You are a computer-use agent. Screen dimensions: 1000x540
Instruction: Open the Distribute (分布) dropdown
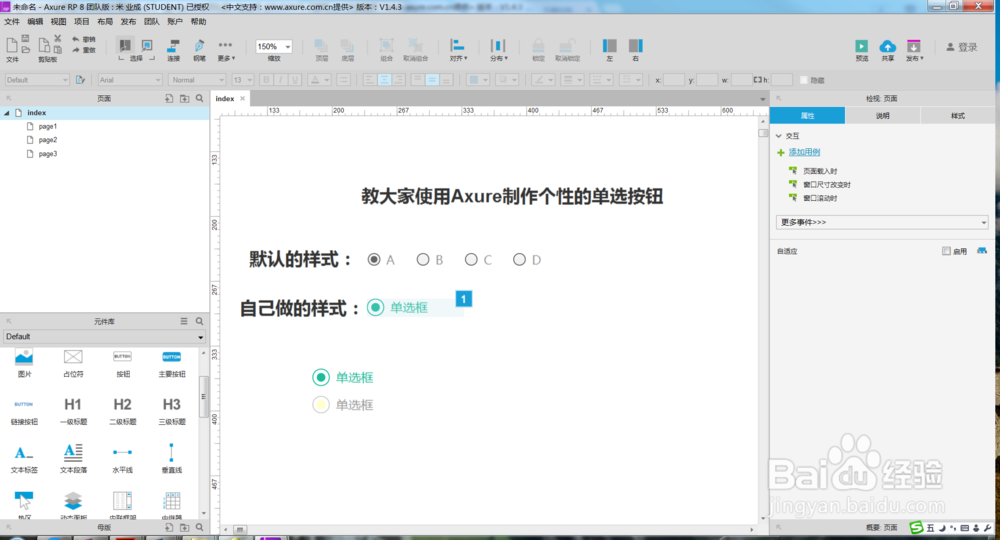tap(498, 50)
